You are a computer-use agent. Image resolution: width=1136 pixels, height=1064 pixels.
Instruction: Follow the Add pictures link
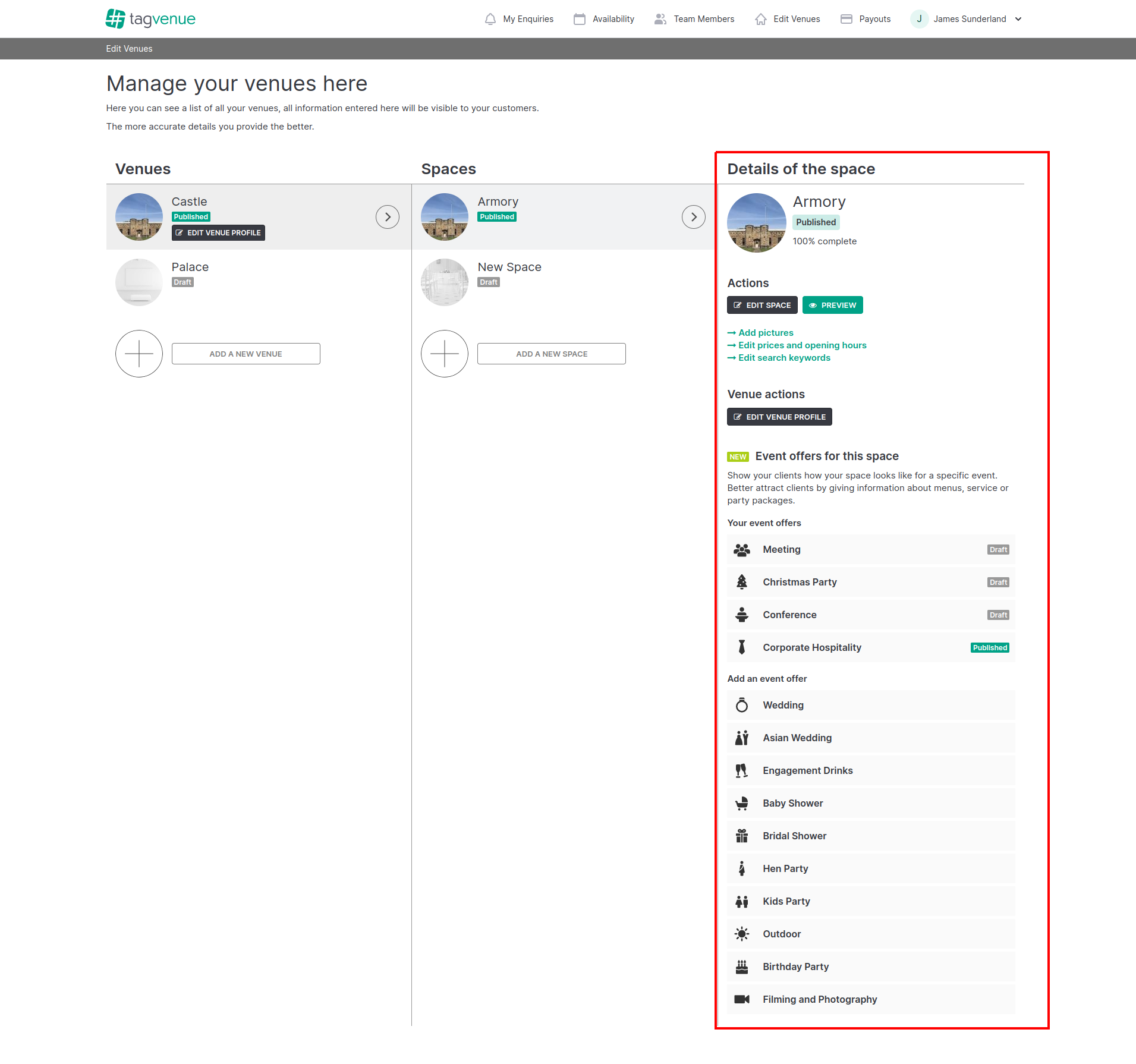760,333
